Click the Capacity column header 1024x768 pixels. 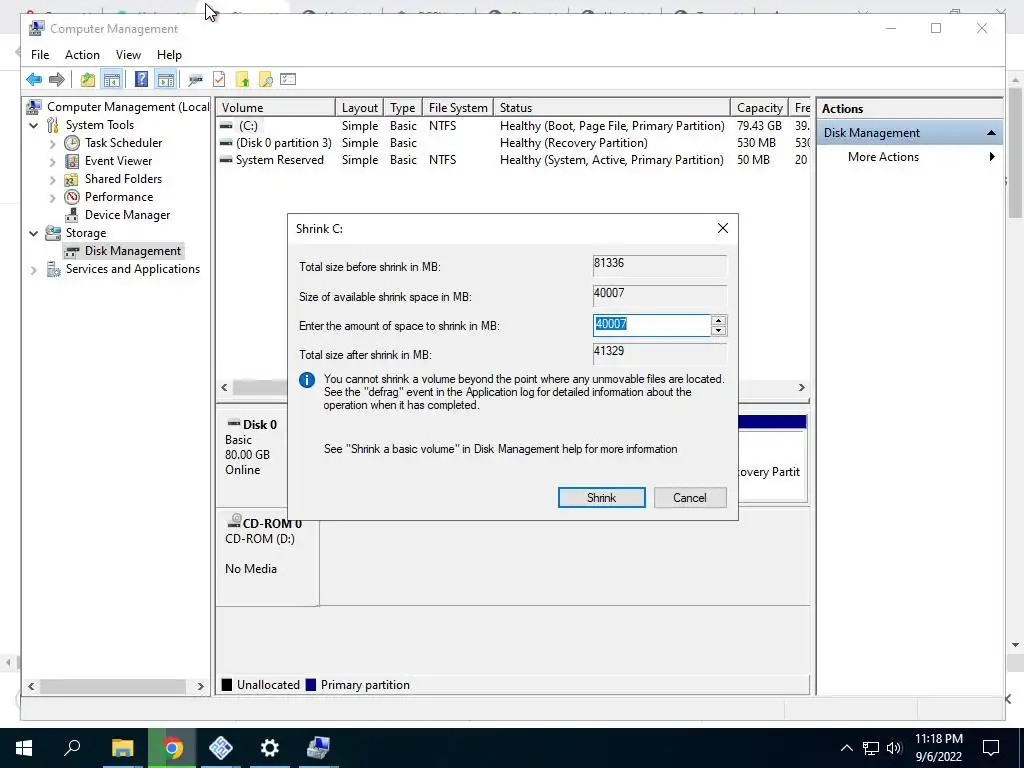[x=760, y=108]
